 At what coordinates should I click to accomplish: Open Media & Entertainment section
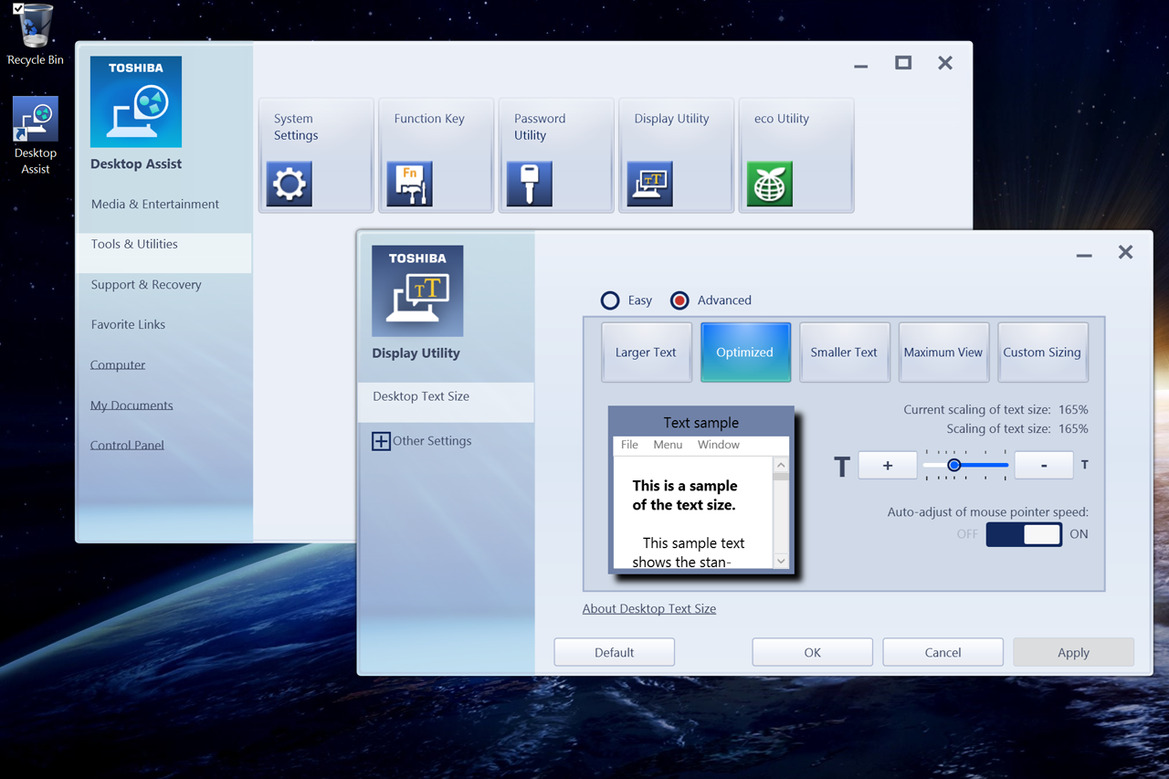click(x=155, y=204)
